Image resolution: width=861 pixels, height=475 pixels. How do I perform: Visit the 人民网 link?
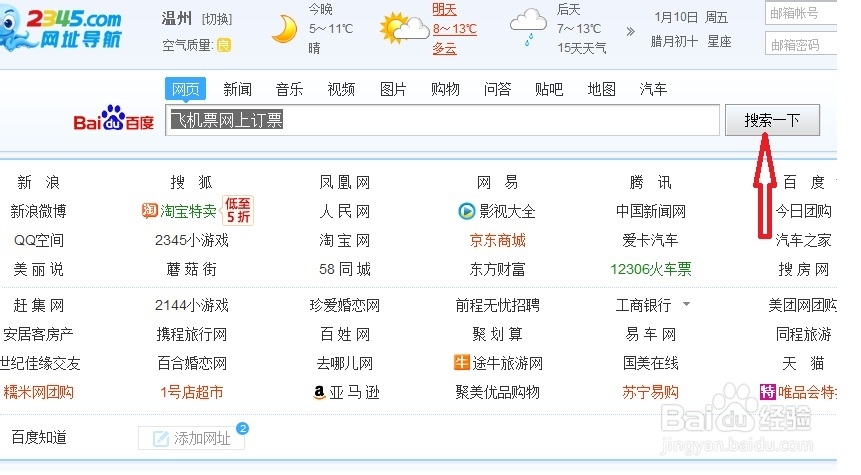344,211
